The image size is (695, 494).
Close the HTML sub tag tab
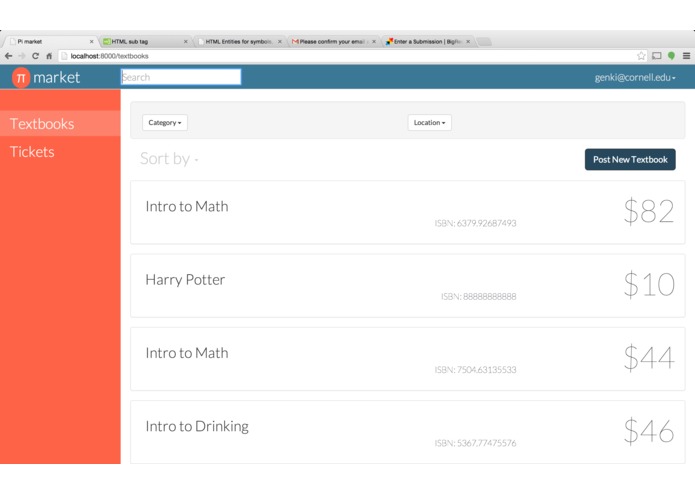coord(186,42)
